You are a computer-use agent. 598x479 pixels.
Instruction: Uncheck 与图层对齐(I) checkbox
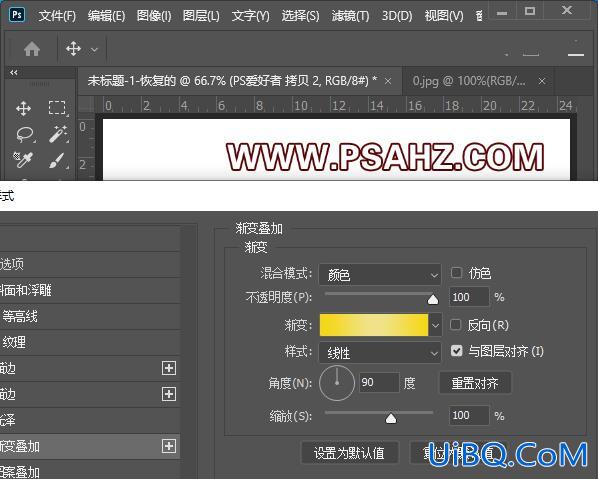457,351
